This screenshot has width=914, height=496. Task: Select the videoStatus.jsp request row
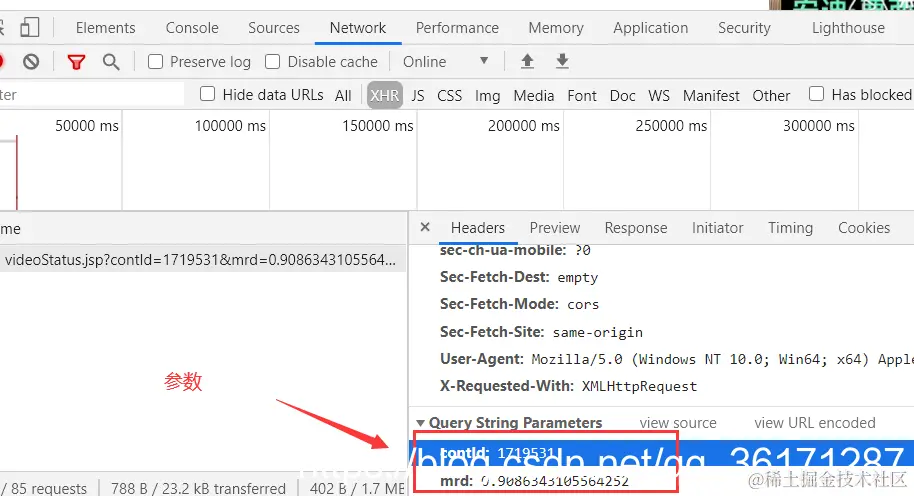(203, 260)
